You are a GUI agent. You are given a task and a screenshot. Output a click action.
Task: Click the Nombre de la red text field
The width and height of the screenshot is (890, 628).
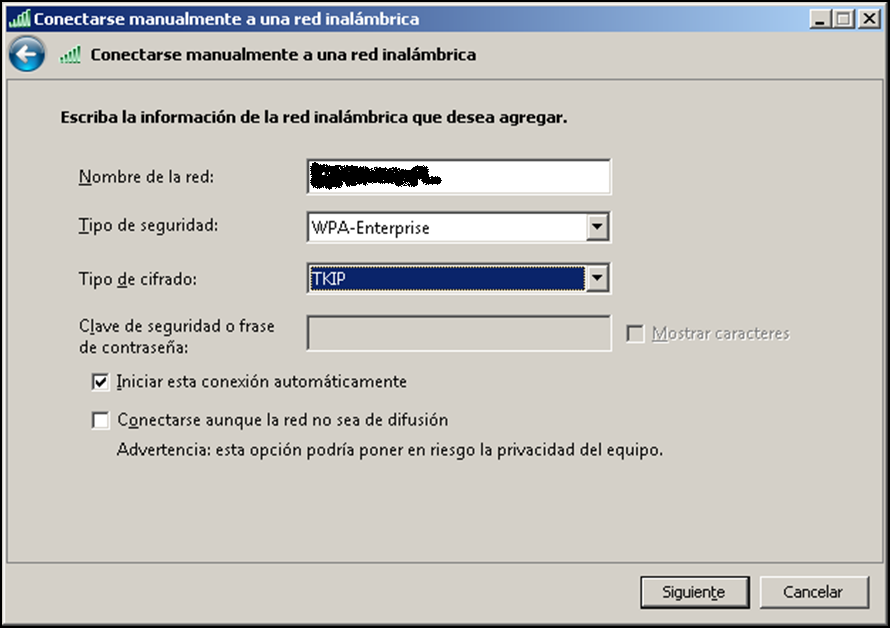[x=459, y=177]
